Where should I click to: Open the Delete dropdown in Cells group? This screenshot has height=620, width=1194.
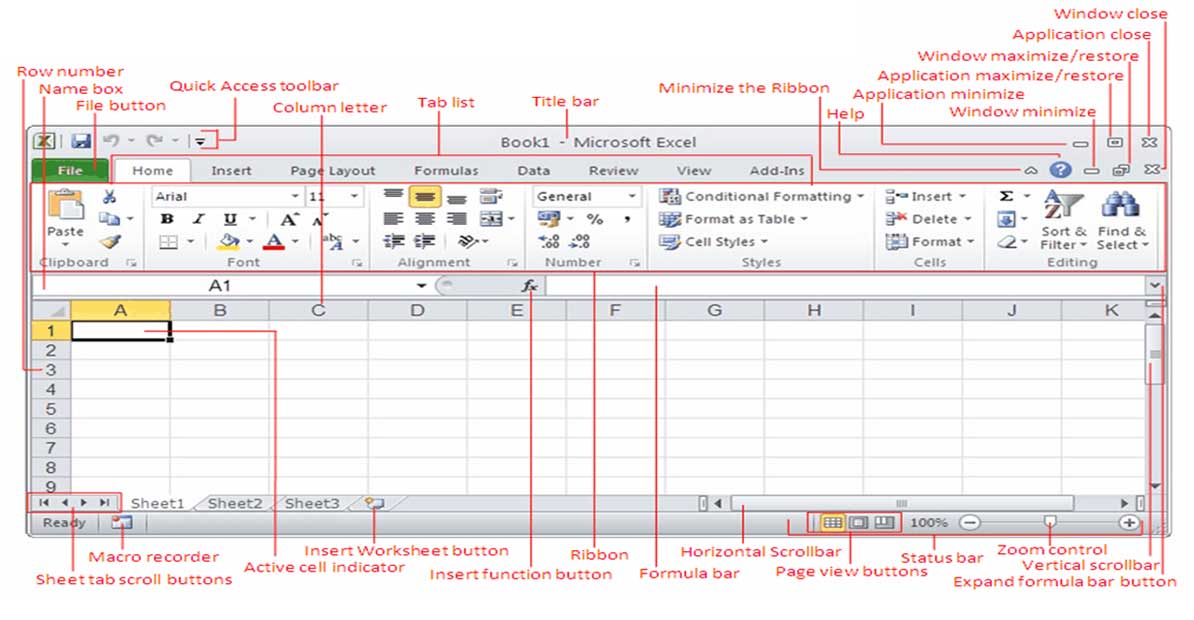pos(929,219)
